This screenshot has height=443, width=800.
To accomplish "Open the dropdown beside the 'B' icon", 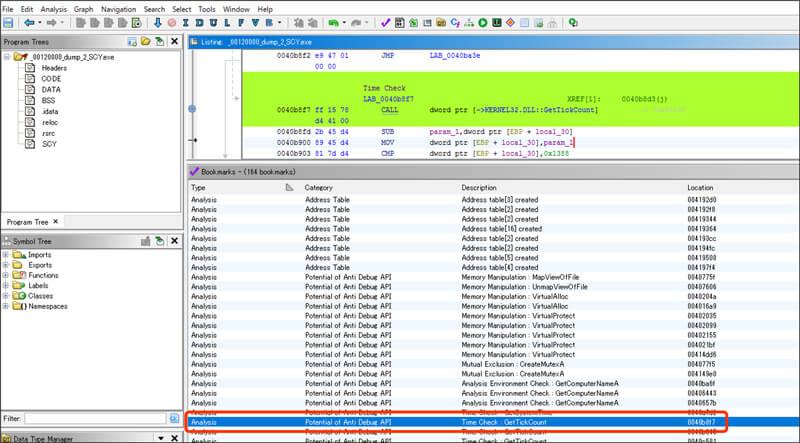I will [x=280, y=23].
